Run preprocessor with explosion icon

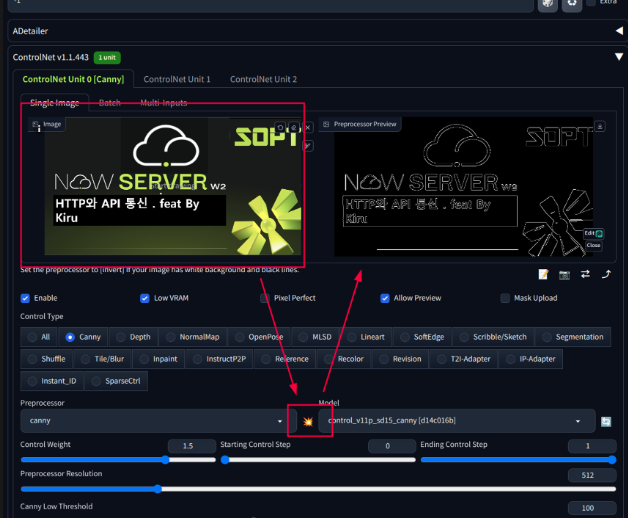(x=308, y=421)
